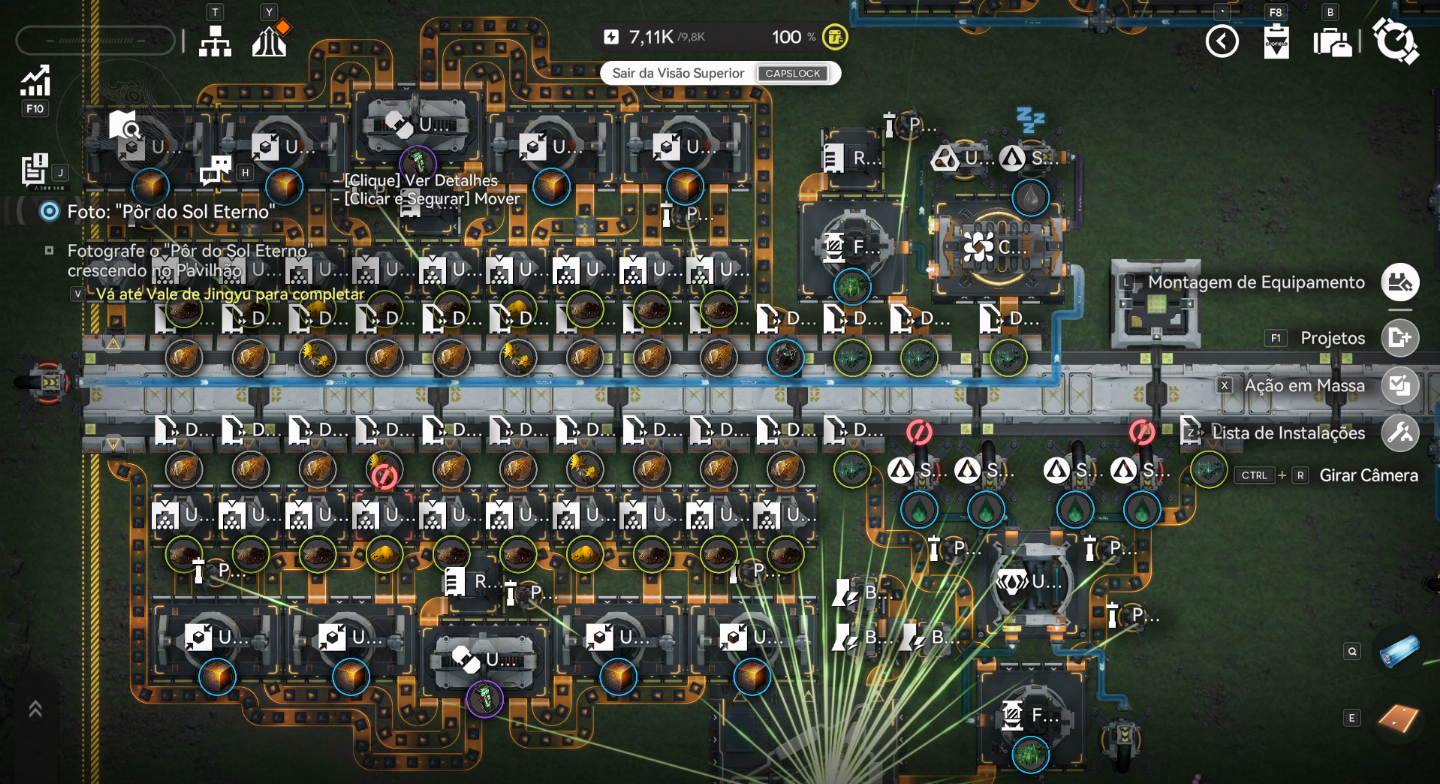
Task: Click the yellow power storage icon beside 100%
Action: coord(835,38)
